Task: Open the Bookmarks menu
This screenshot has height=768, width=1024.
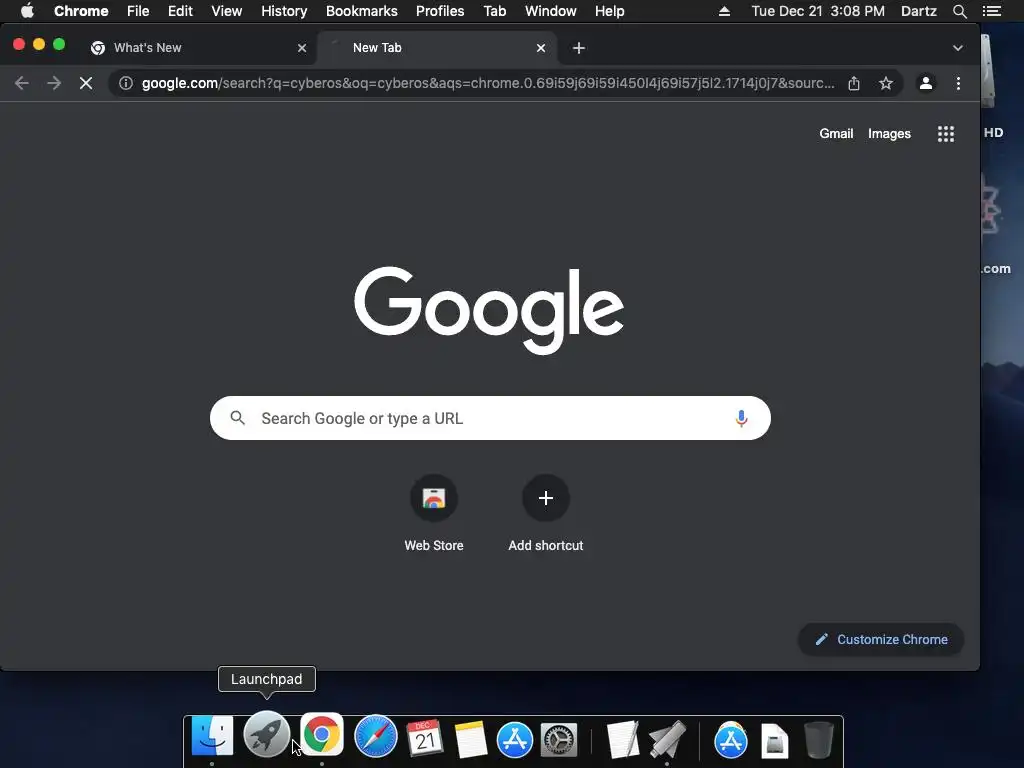Action: pyautogui.click(x=361, y=11)
